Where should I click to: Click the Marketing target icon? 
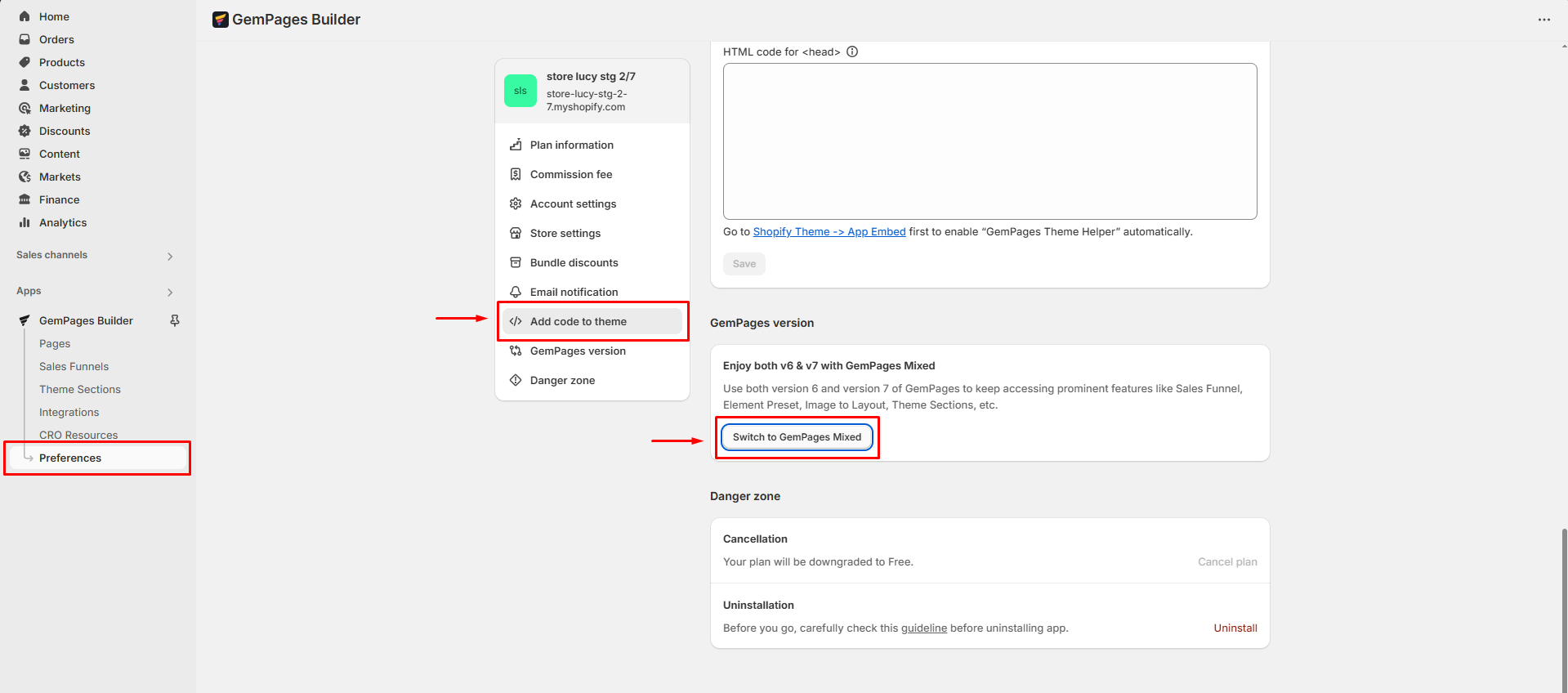point(25,108)
